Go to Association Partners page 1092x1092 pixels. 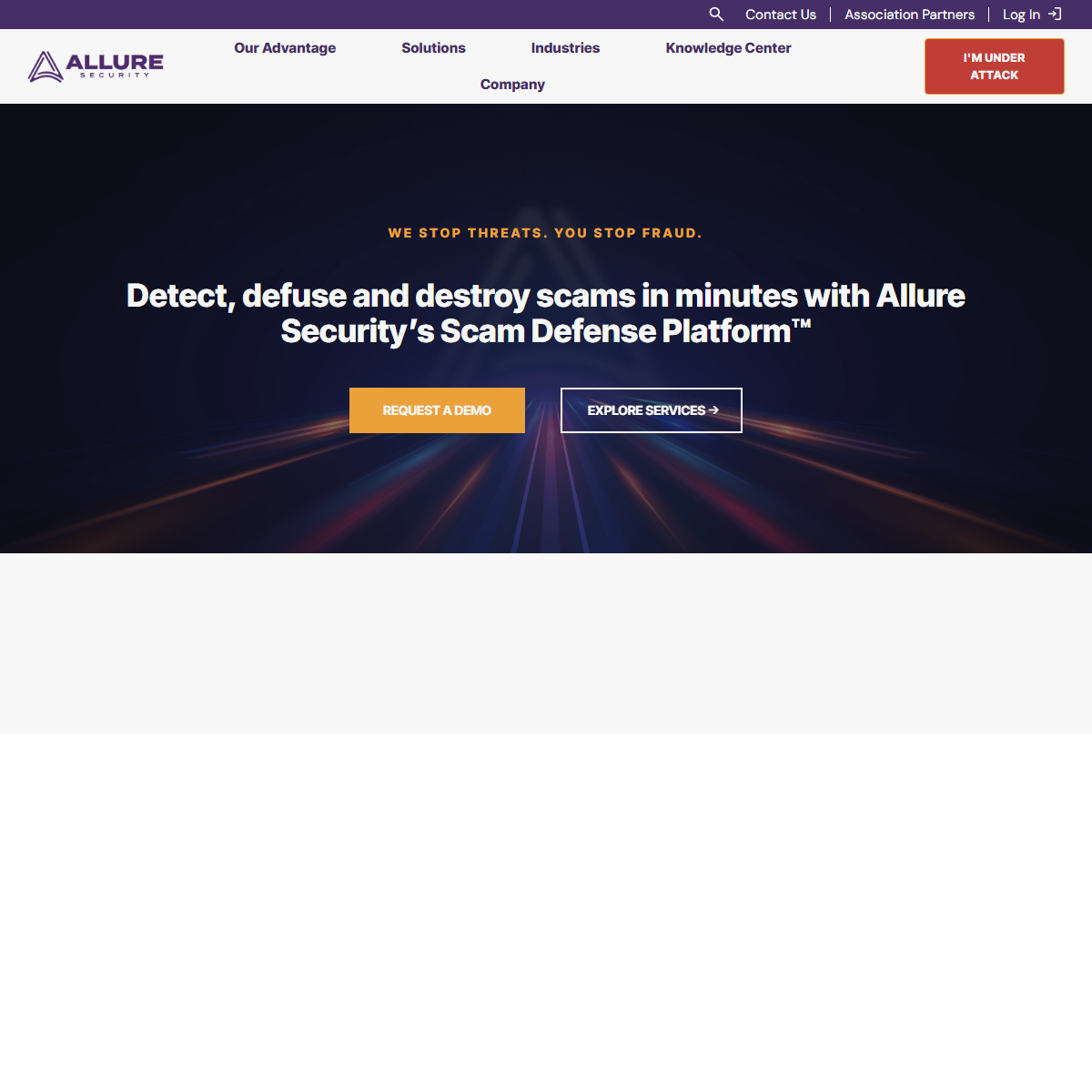(909, 15)
